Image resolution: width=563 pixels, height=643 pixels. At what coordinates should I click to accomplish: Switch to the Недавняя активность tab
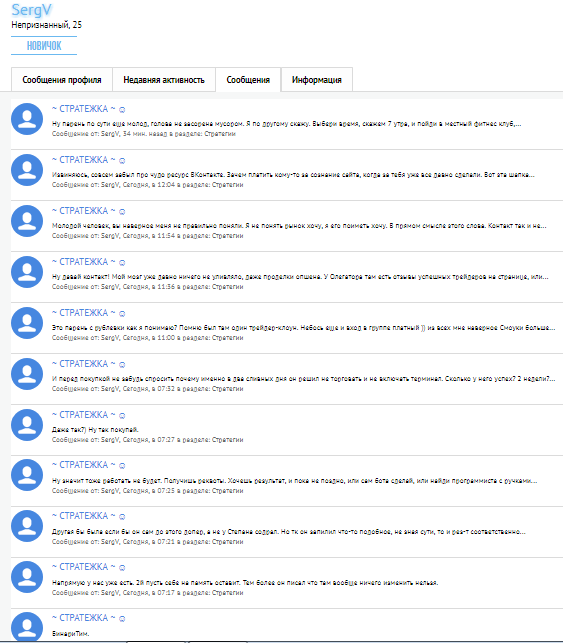[164, 80]
